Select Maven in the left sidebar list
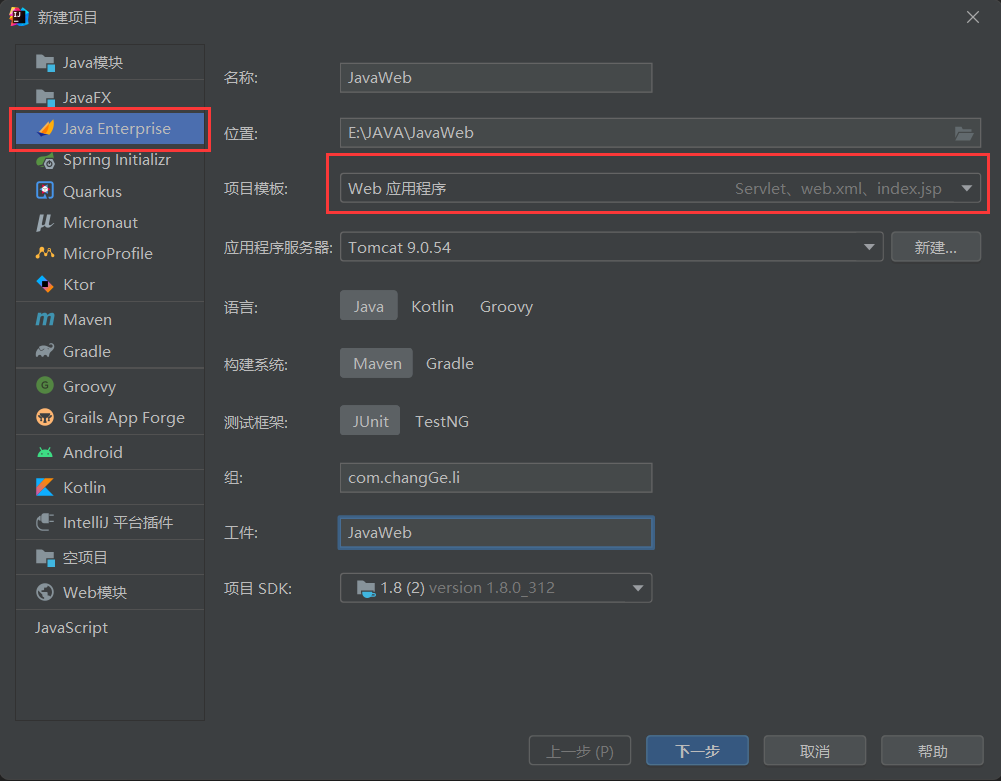The height and width of the screenshot is (781, 1001). [110, 319]
